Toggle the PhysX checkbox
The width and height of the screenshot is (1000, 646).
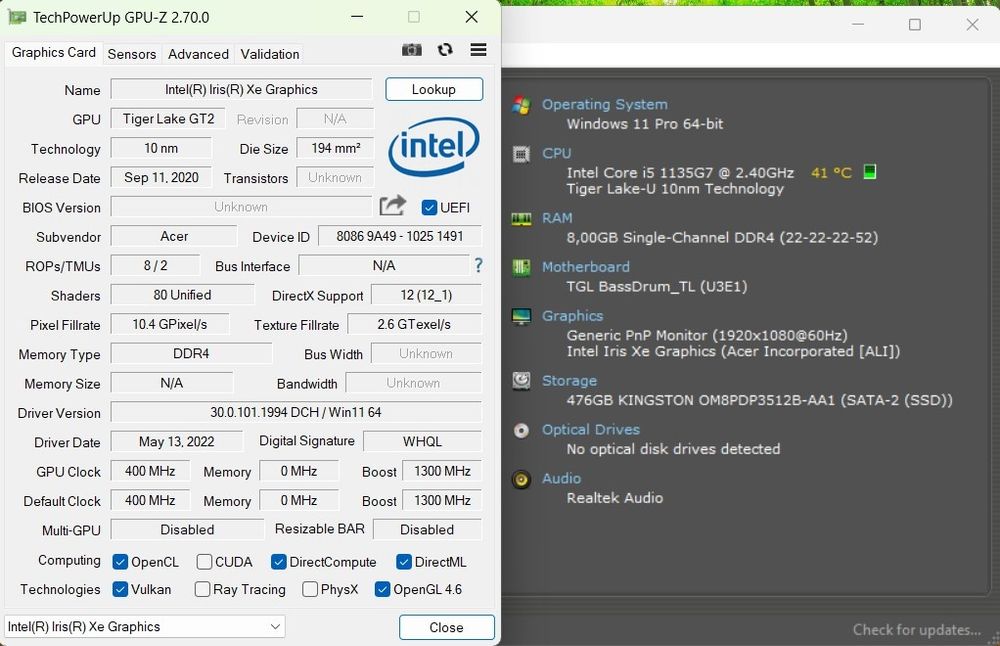(310, 589)
